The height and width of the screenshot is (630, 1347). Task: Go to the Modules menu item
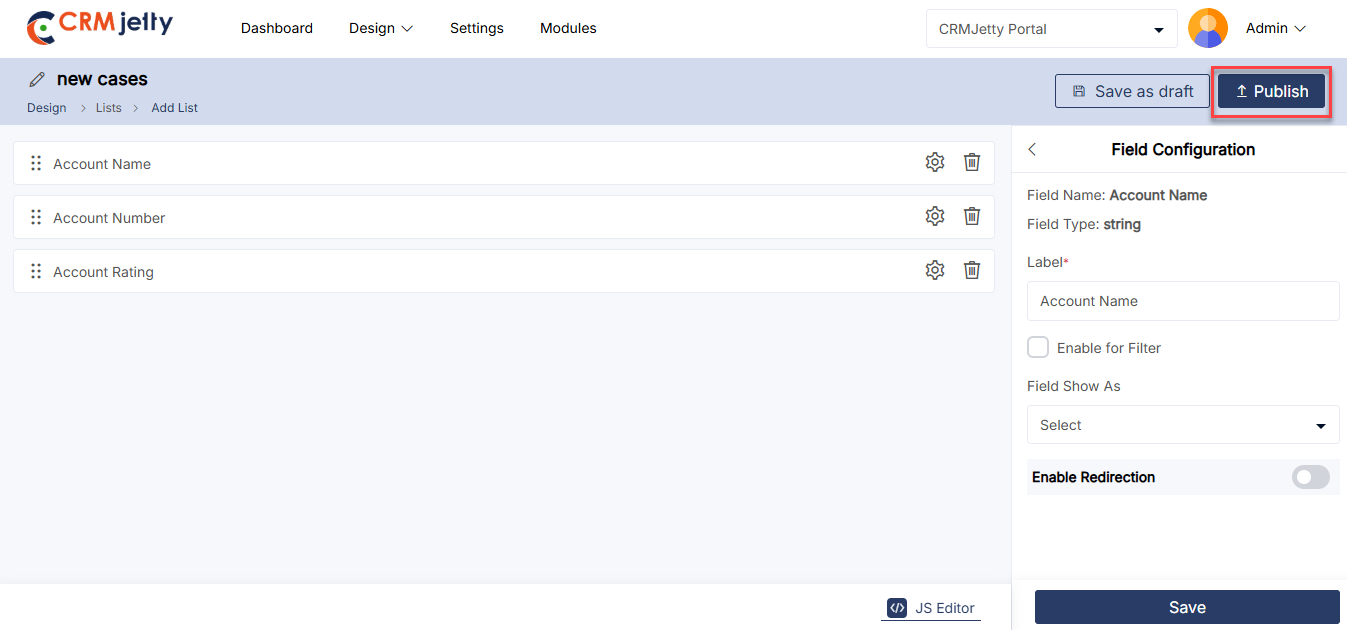(x=568, y=28)
